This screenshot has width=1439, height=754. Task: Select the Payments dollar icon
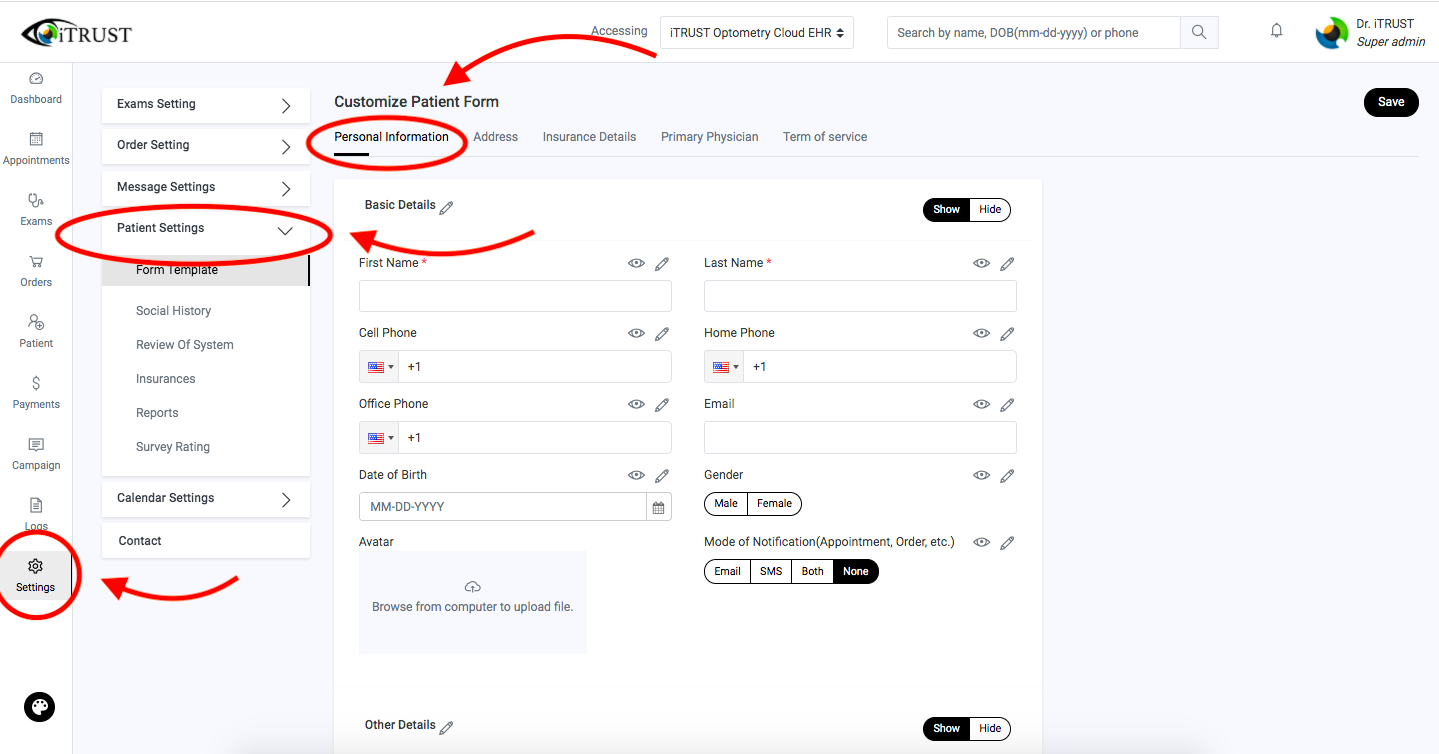(x=36, y=392)
